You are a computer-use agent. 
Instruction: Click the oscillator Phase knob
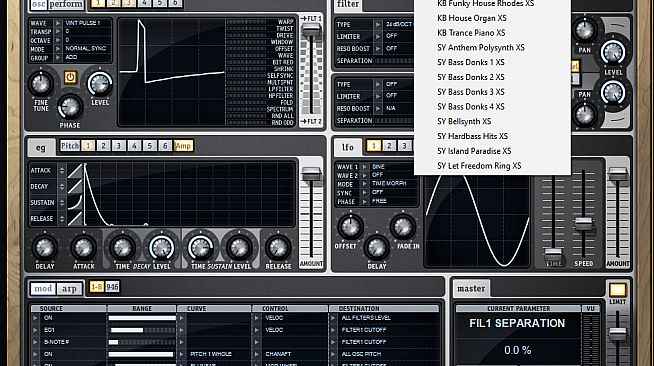click(70, 107)
